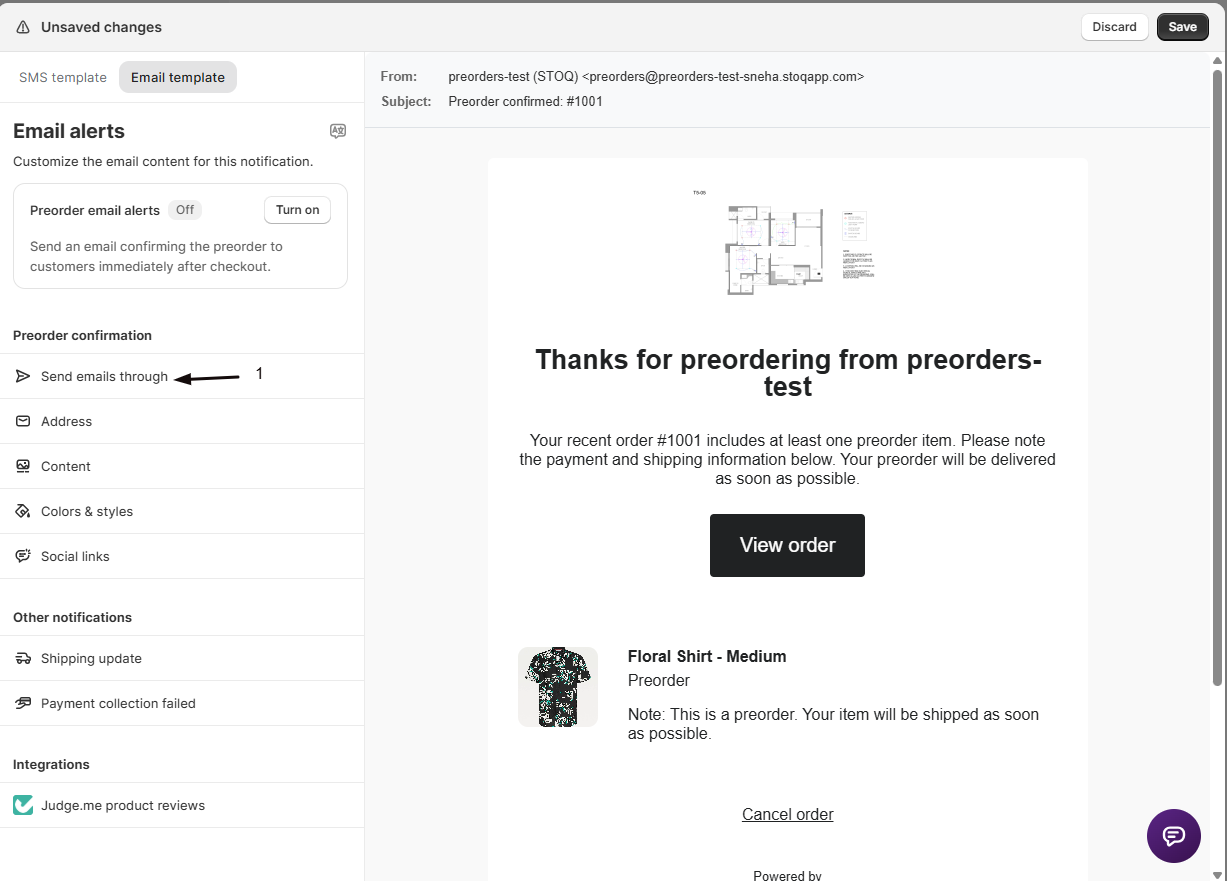Click the Floral Shirt product thumbnail
1227x881 pixels.
click(x=558, y=686)
